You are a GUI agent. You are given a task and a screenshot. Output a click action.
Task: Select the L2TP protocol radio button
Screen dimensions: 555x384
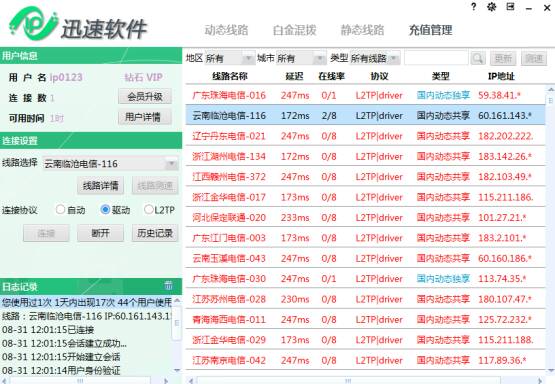click(x=148, y=210)
